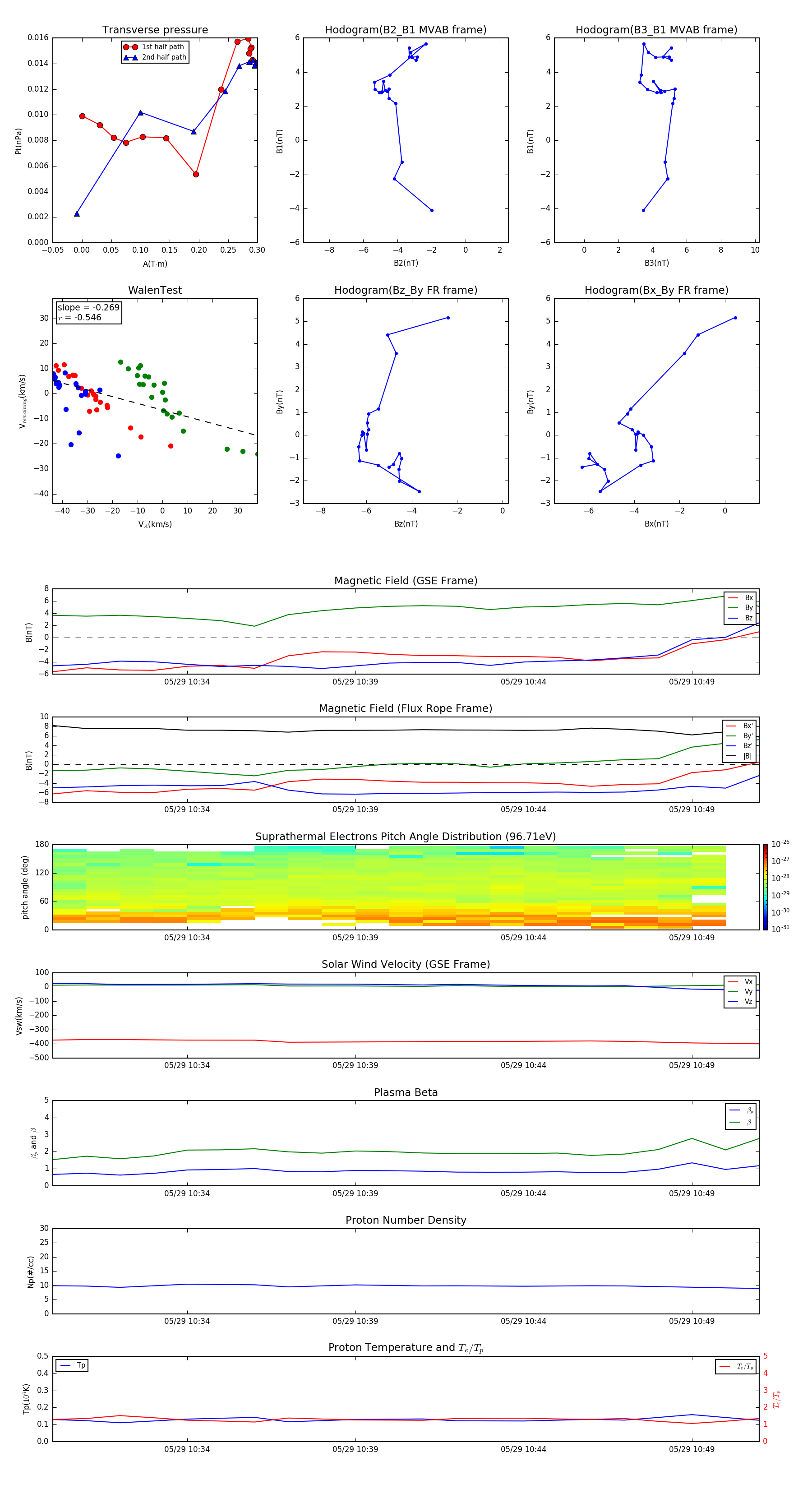
Task: Select the "Plasma Beta" panel title
Action: coord(406,1093)
